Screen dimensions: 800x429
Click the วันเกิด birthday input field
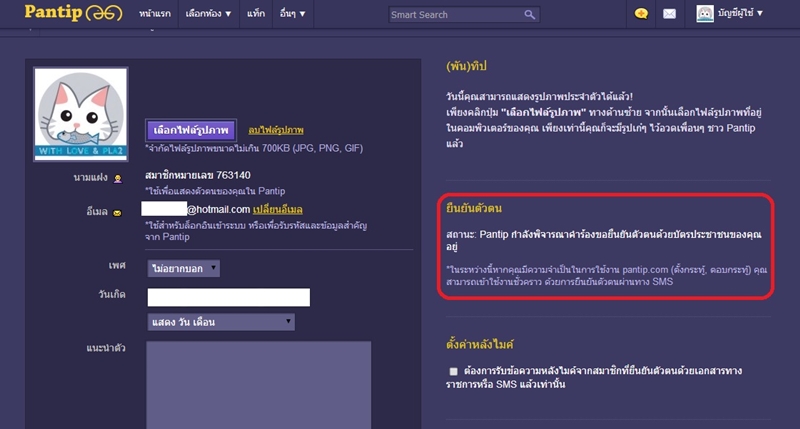pos(229,297)
